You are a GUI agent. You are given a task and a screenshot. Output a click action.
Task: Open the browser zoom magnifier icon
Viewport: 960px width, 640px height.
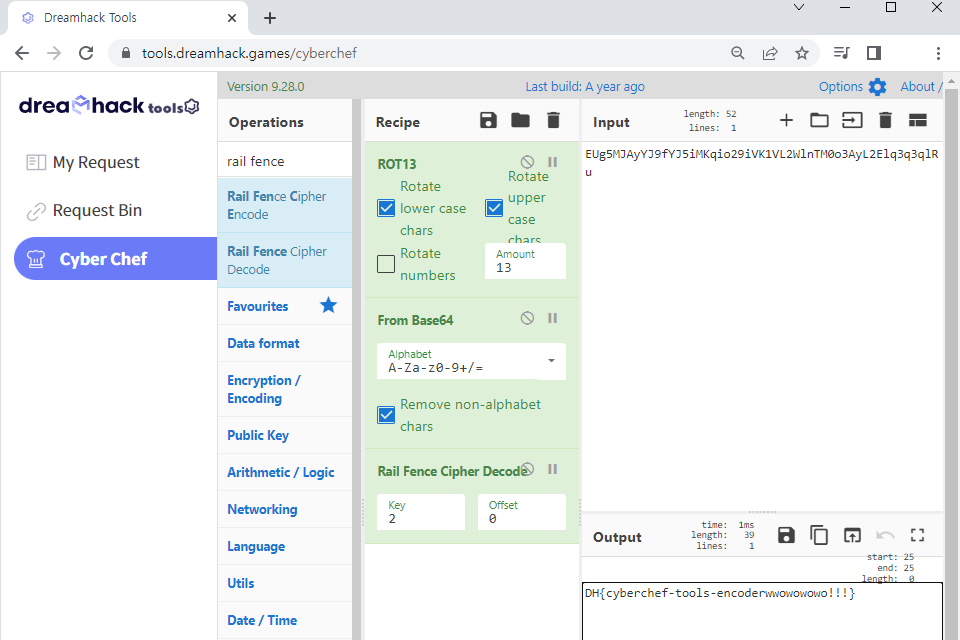pyautogui.click(x=738, y=53)
